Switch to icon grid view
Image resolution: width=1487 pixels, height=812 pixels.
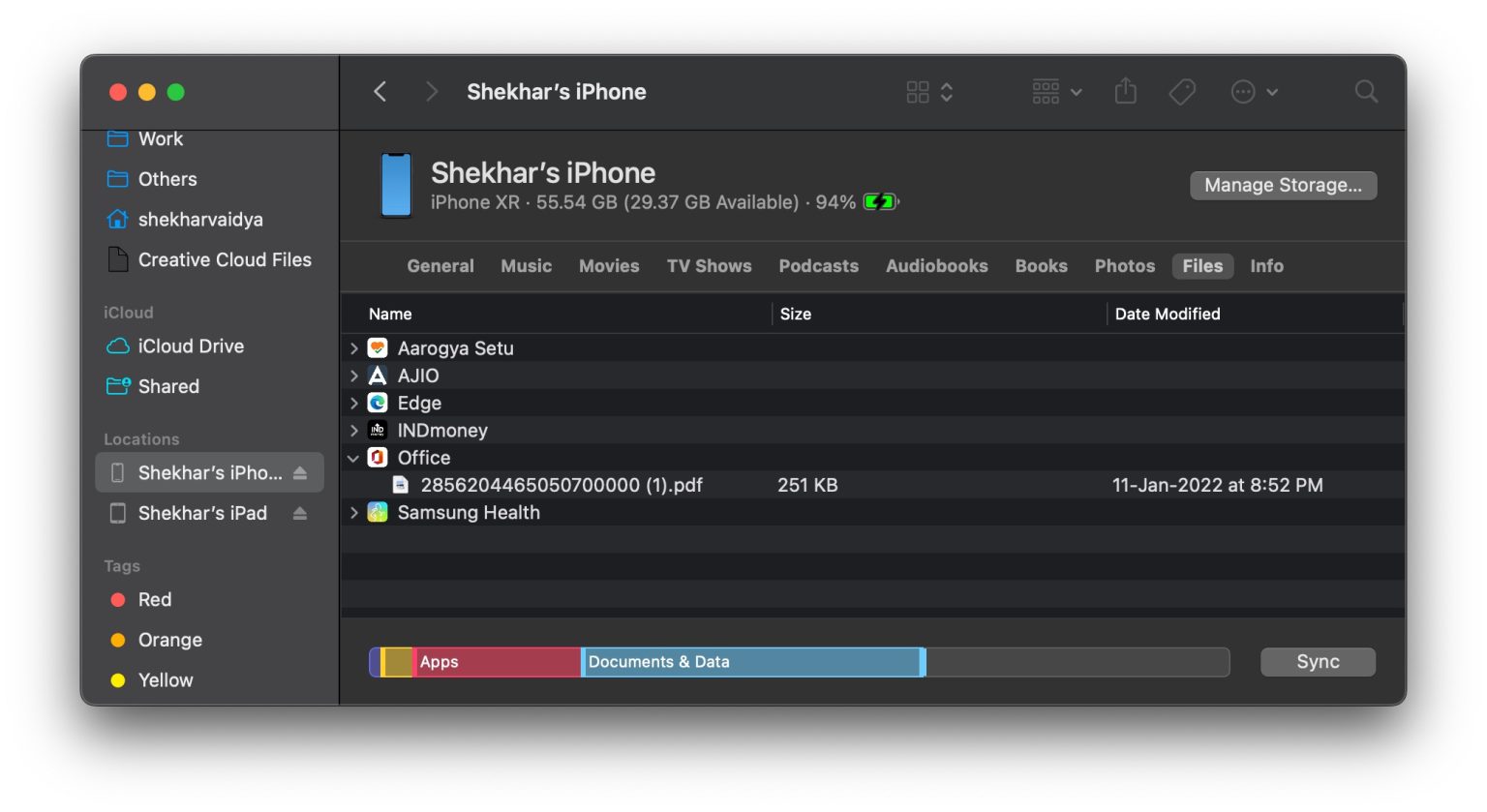[918, 92]
